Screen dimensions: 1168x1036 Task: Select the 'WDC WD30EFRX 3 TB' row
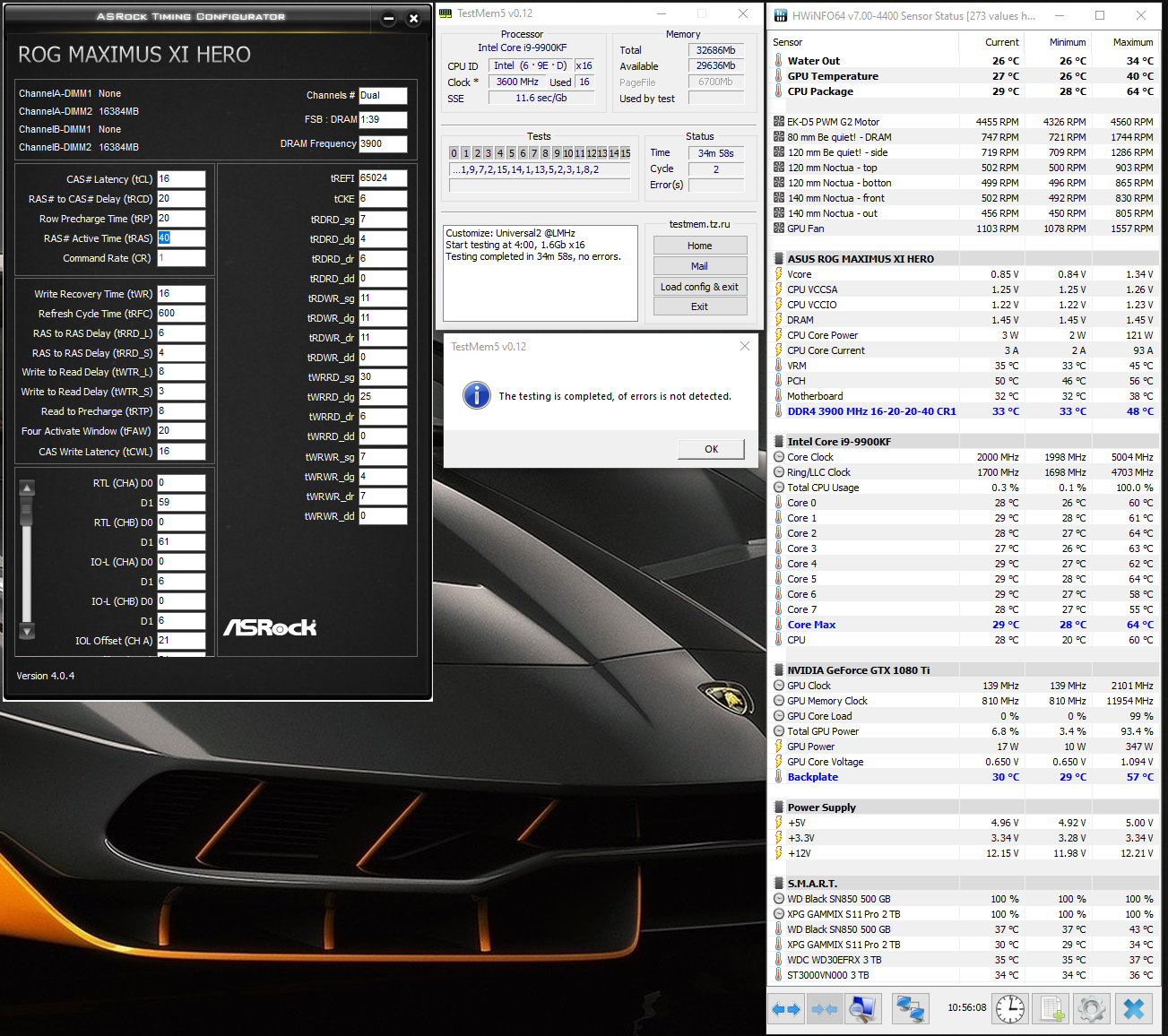click(964, 960)
